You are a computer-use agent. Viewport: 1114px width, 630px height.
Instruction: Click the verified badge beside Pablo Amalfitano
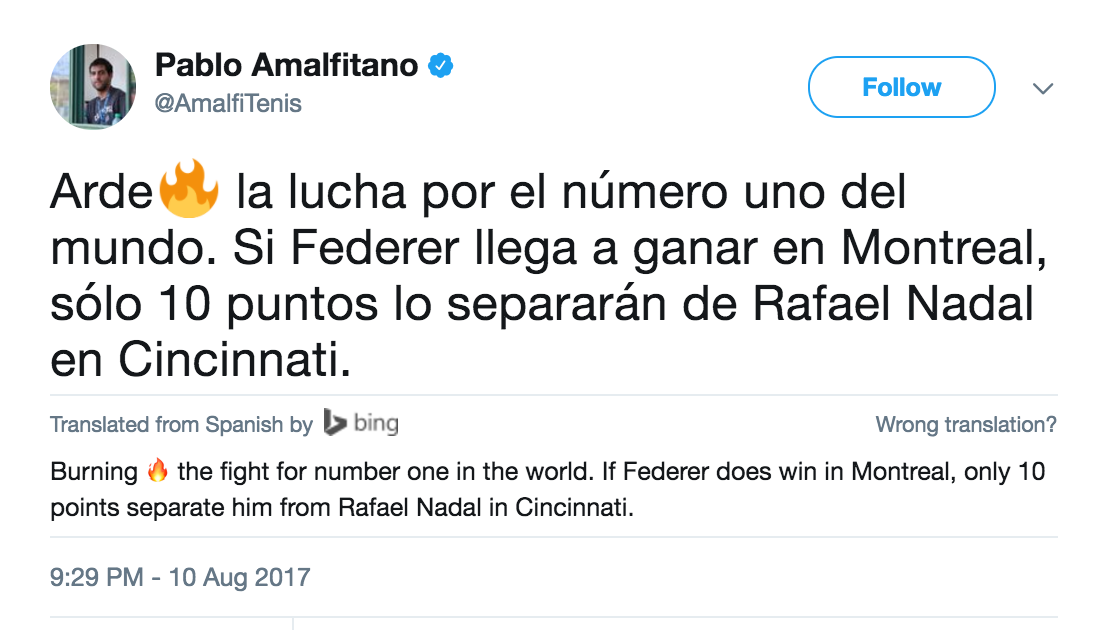tap(441, 66)
